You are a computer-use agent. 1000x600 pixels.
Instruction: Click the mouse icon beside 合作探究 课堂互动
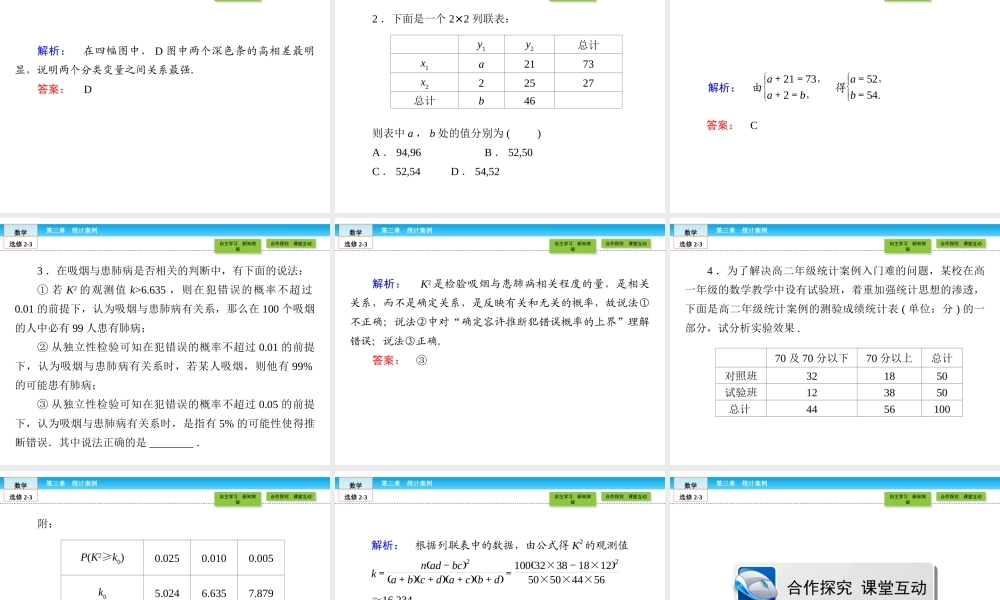755,584
